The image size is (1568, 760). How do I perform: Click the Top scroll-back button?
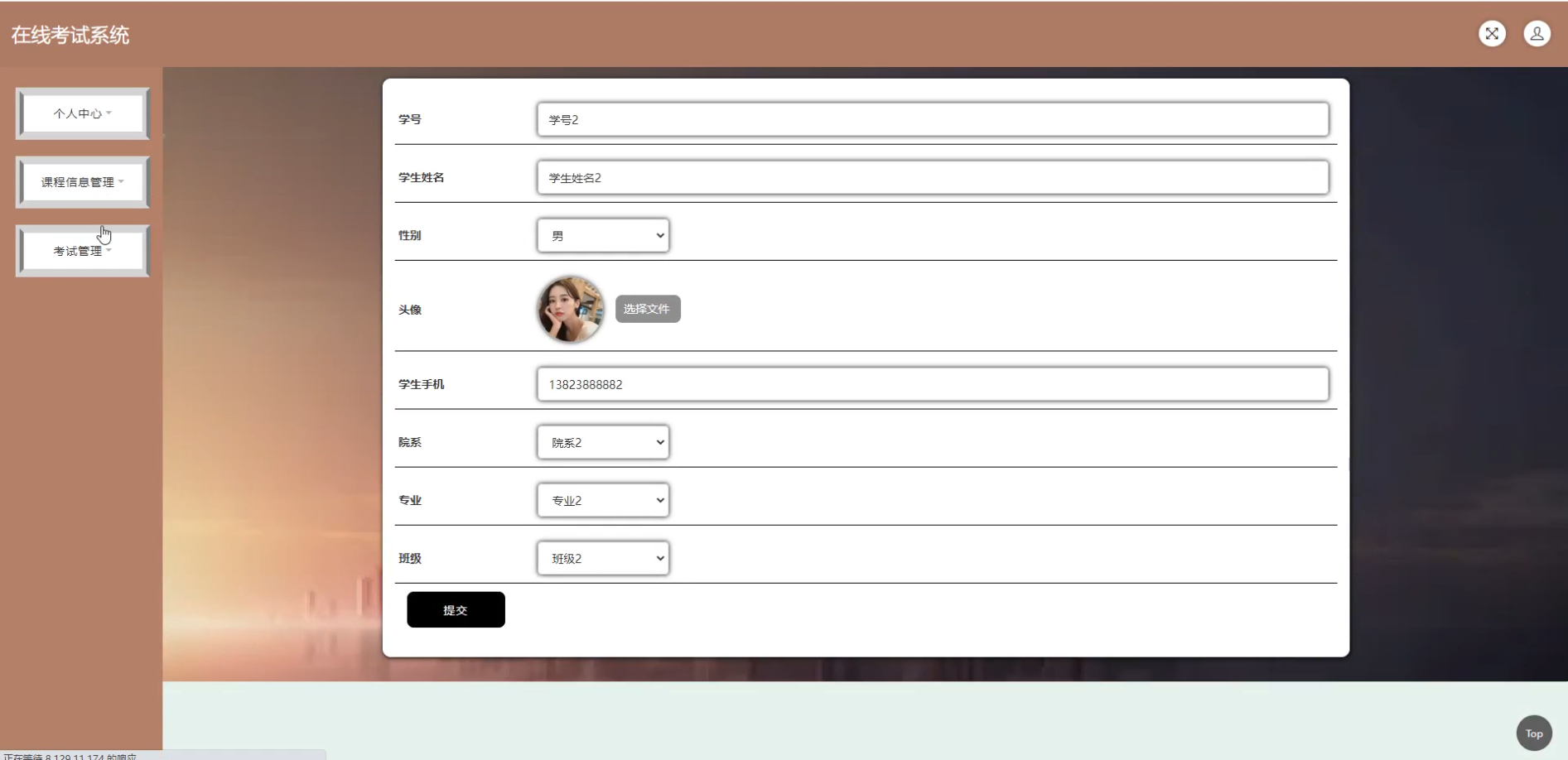tap(1534, 734)
